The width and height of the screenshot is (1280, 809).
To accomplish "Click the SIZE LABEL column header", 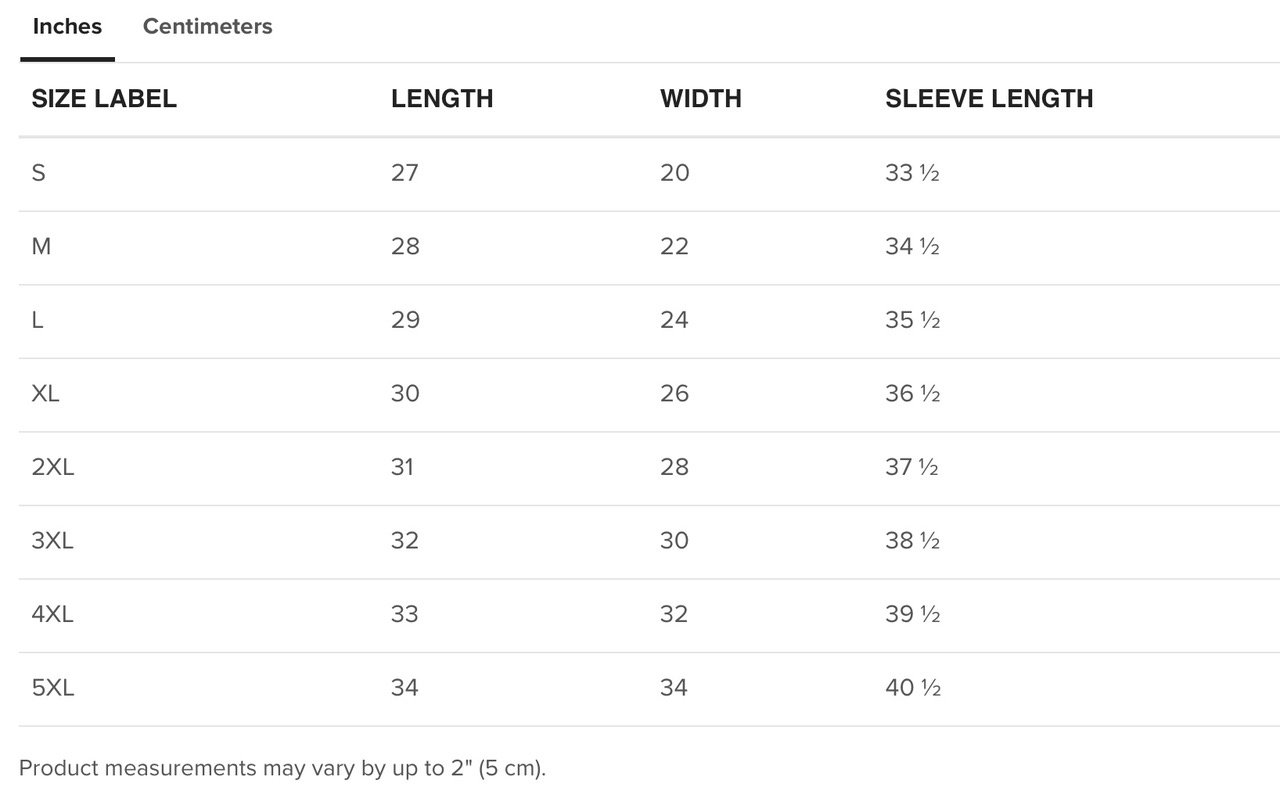I will point(104,98).
